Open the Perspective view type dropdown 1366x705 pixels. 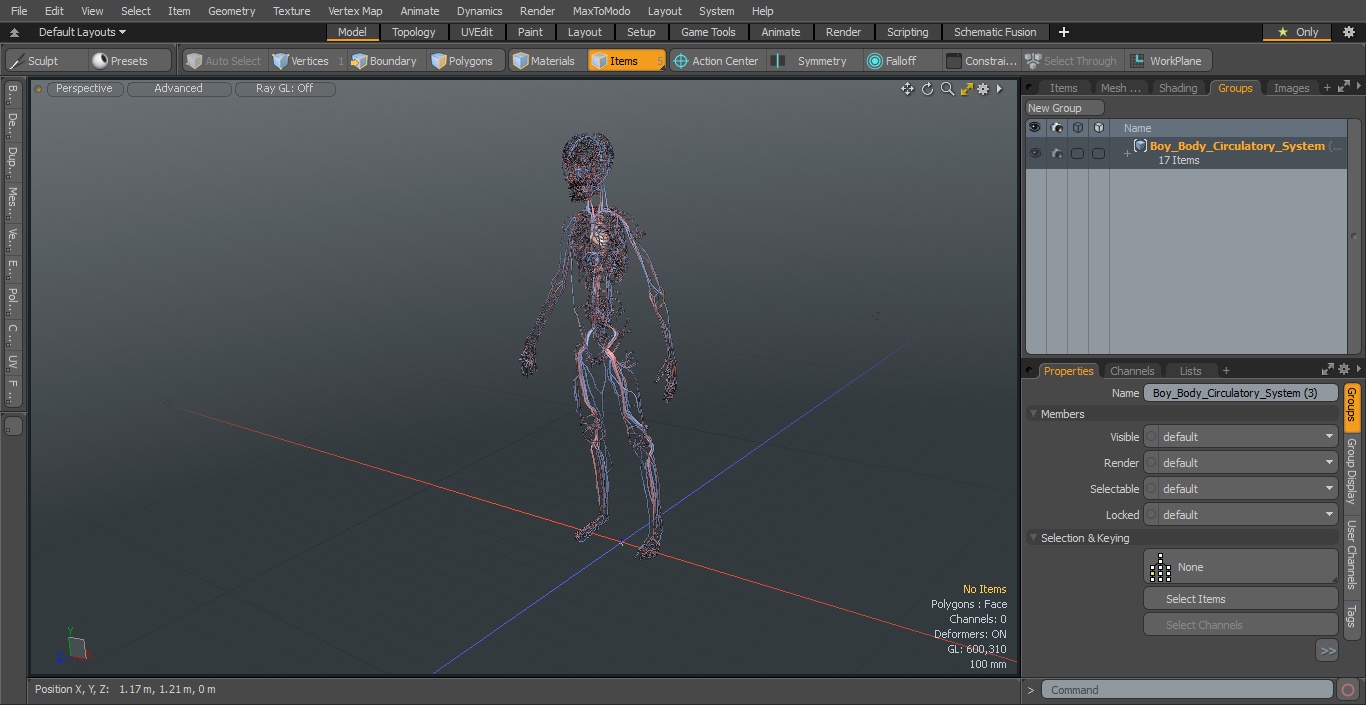(x=84, y=89)
